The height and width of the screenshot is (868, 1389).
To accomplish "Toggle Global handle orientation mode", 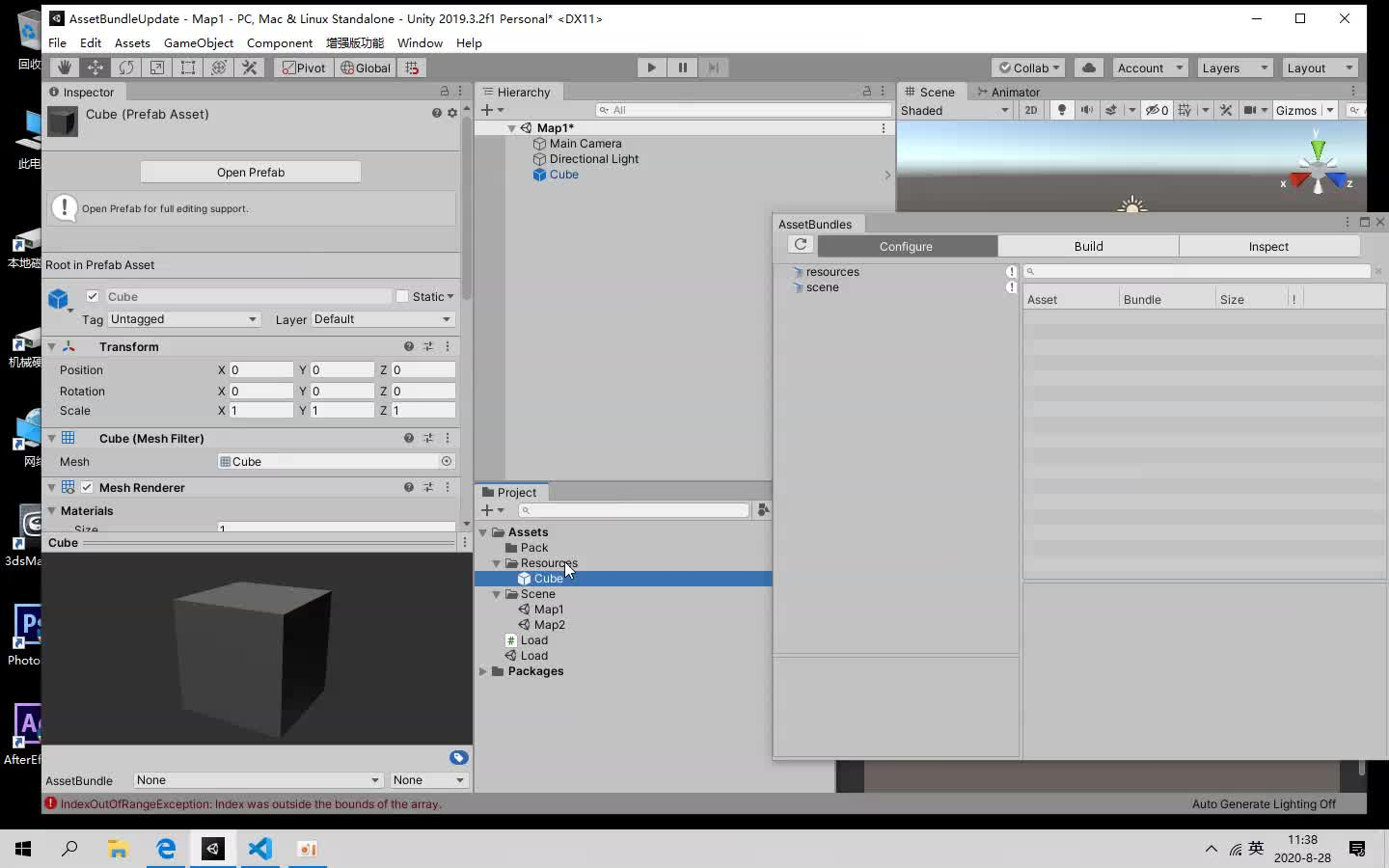I will (366, 68).
